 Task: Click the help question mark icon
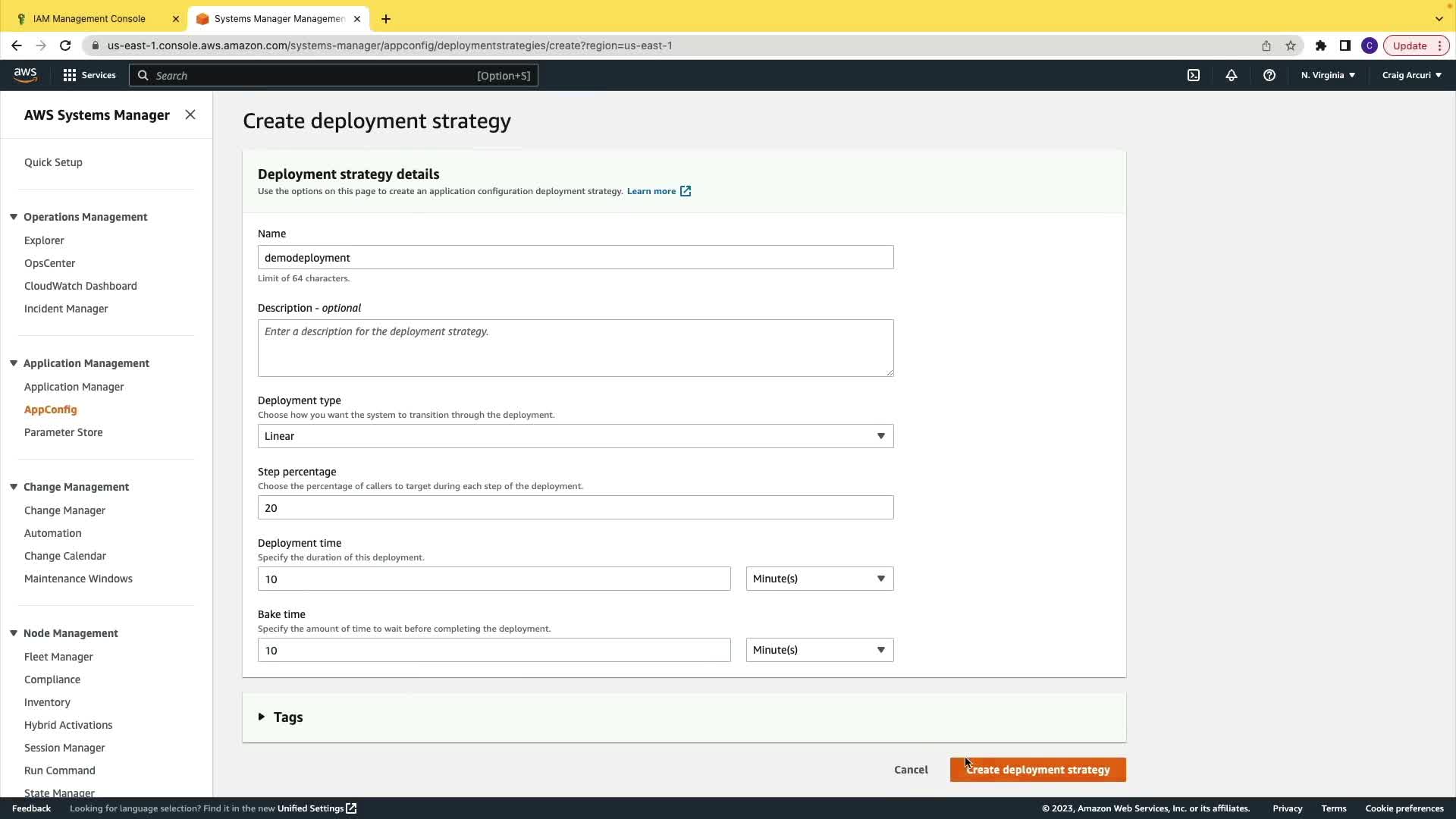click(x=1269, y=75)
